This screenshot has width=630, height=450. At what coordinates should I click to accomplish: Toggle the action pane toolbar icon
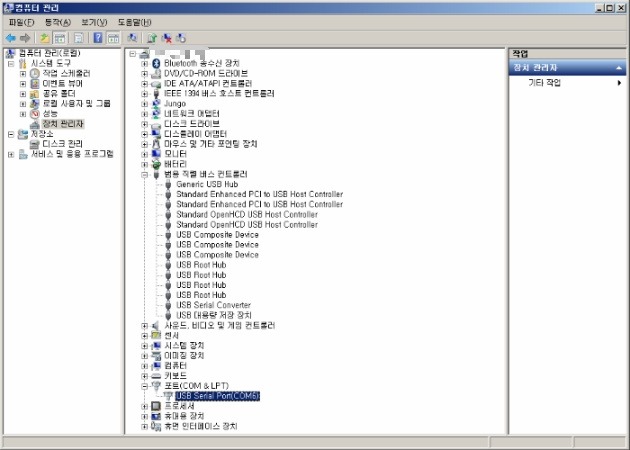pos(114,38)
